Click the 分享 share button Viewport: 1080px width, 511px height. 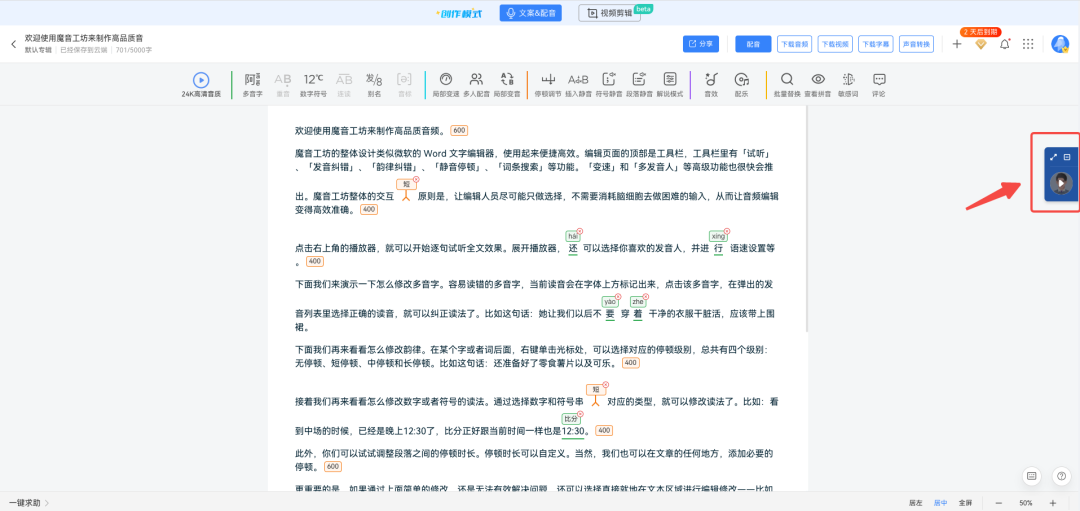(x=701, y=44)
